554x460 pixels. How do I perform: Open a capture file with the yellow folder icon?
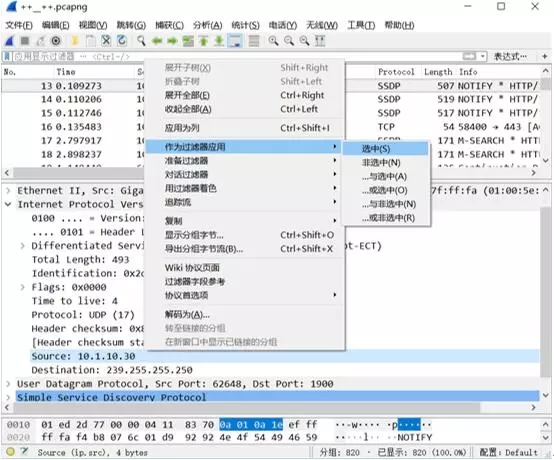[x=75, y=41]
